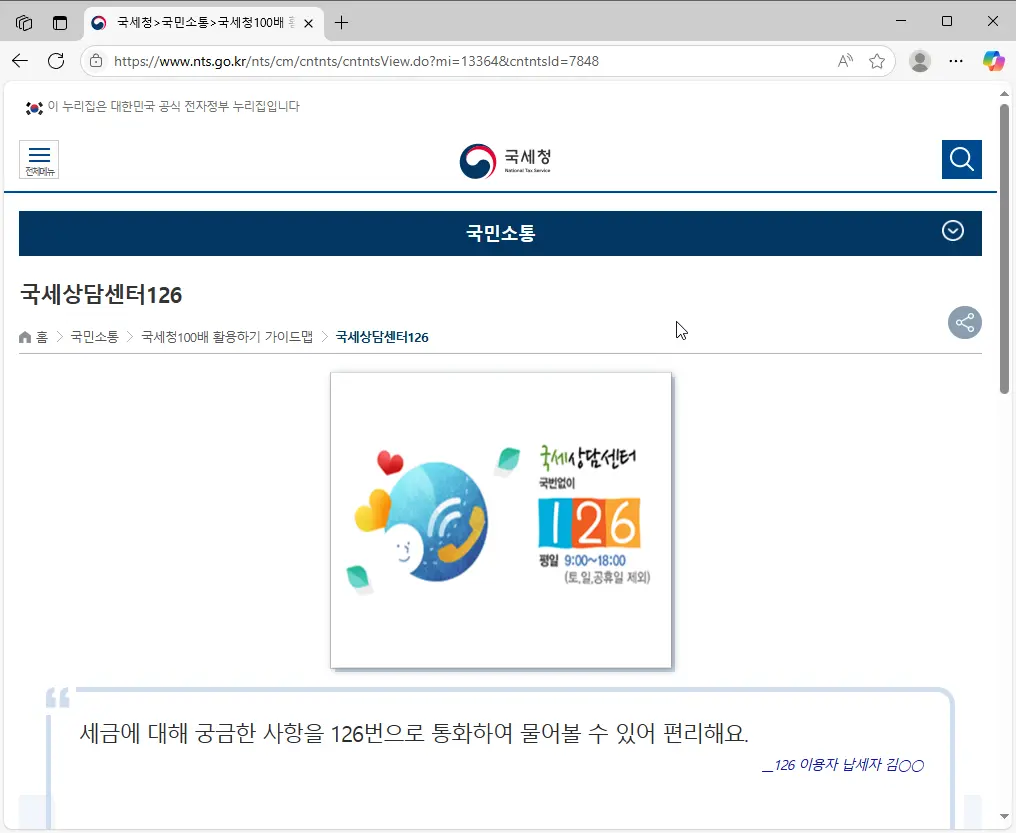
Task: Refresh the current page
Action: click(x=56, y=61)
